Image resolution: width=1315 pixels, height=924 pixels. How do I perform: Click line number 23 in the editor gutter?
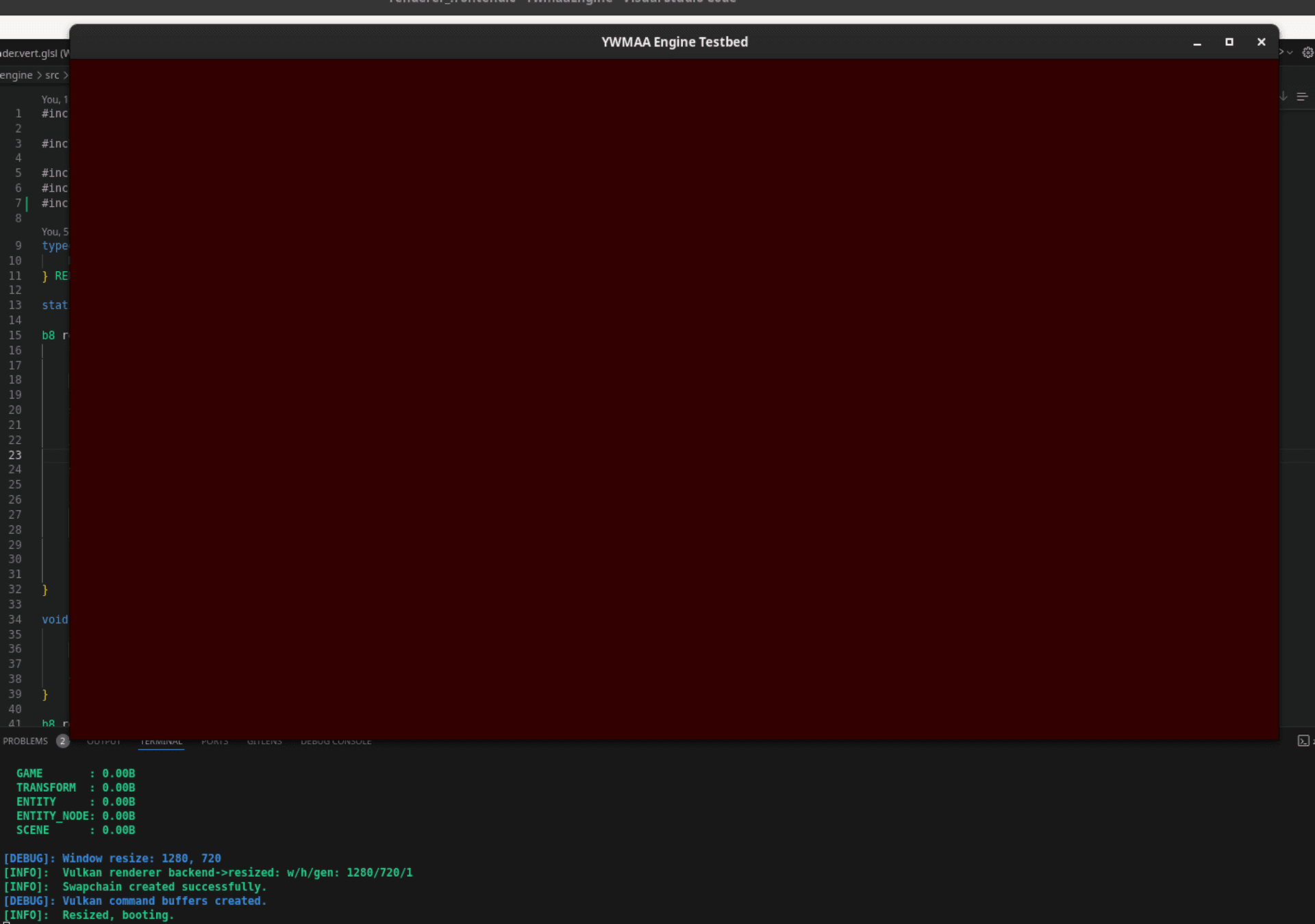pos(15,455)
